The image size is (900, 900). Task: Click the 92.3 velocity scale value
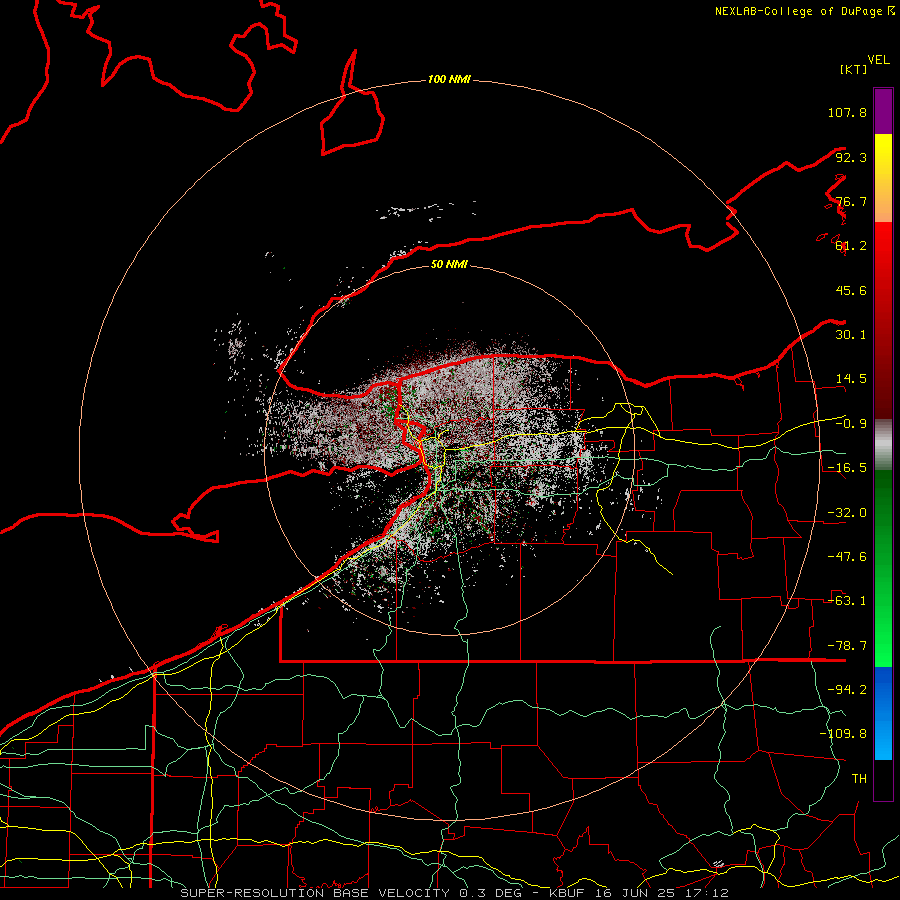(x=851, y=157)
